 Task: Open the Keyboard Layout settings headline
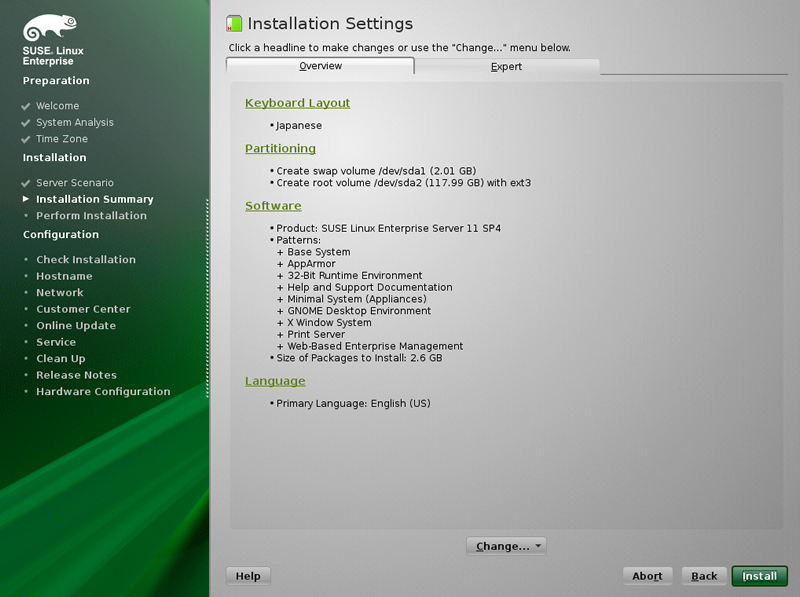tap(297, 103)
